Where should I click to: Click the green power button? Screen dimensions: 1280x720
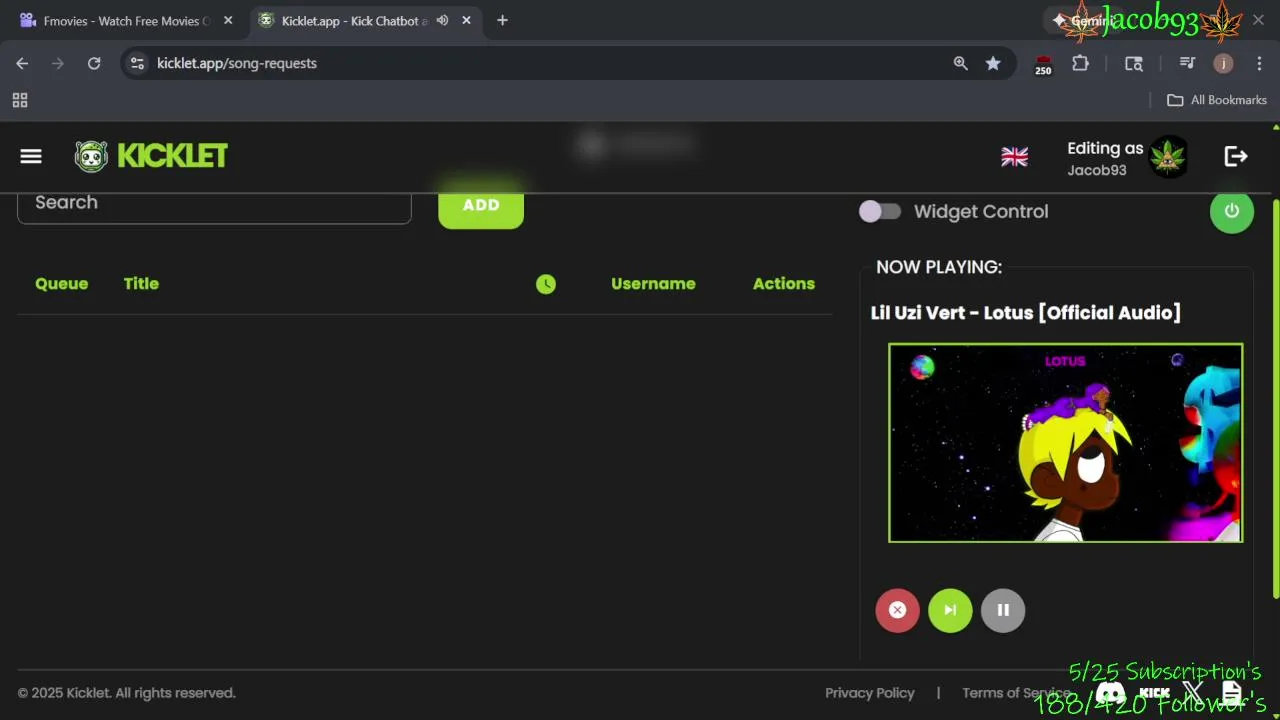pos(1231,211)
